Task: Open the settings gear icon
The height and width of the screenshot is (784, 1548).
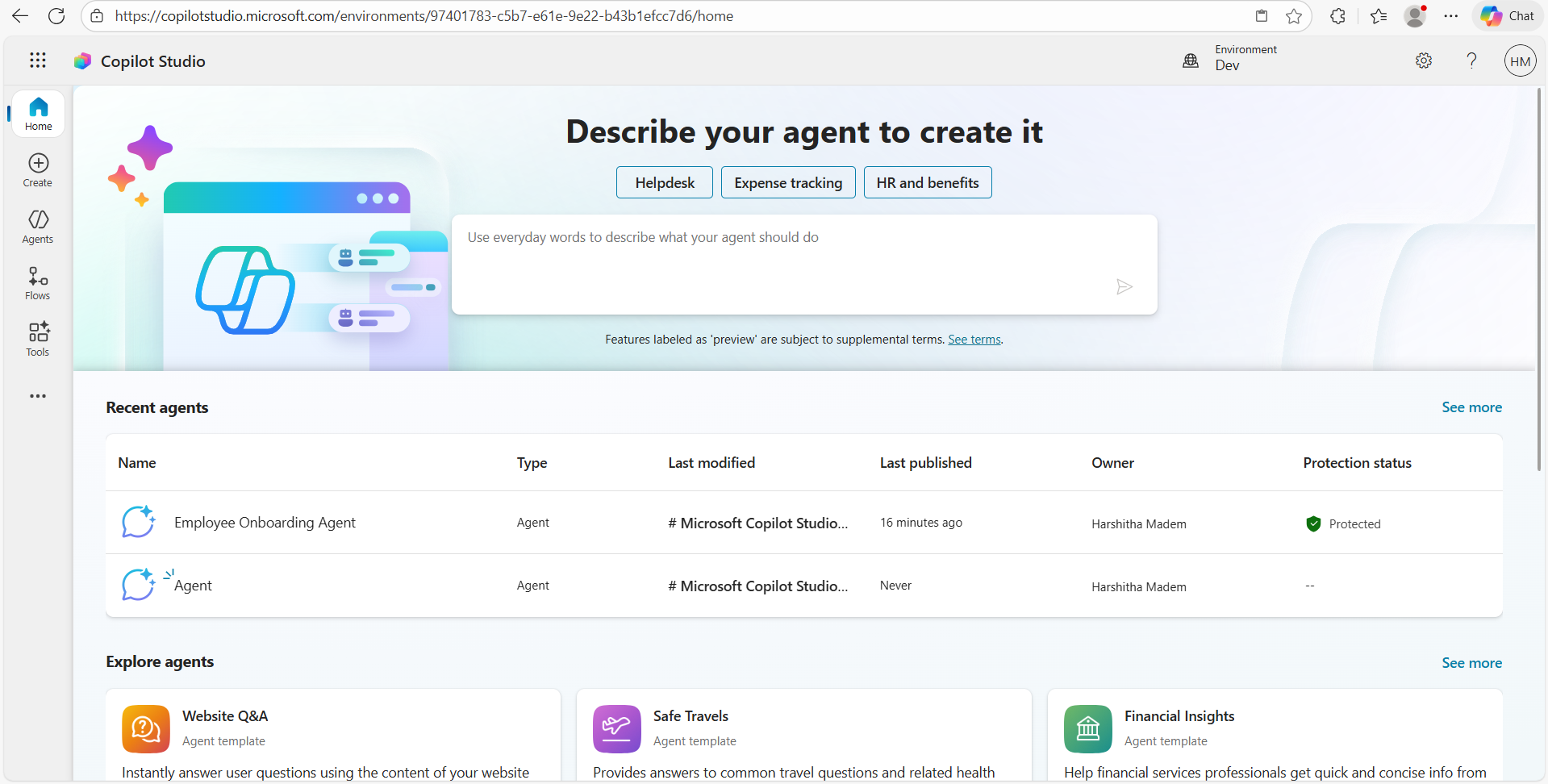Action: [x=1424, y=61]
